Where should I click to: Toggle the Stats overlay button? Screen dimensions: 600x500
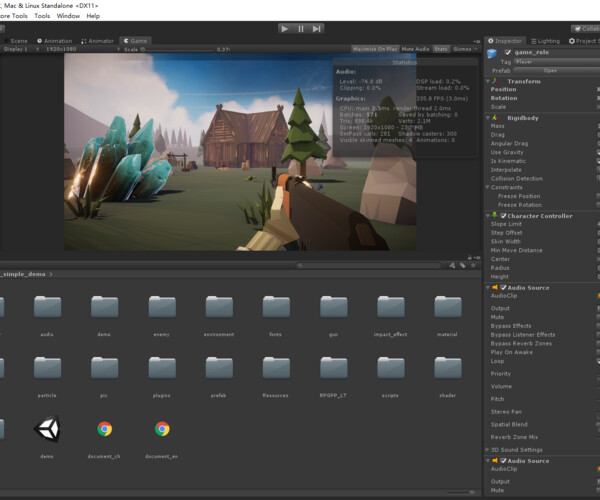point(441,49)
